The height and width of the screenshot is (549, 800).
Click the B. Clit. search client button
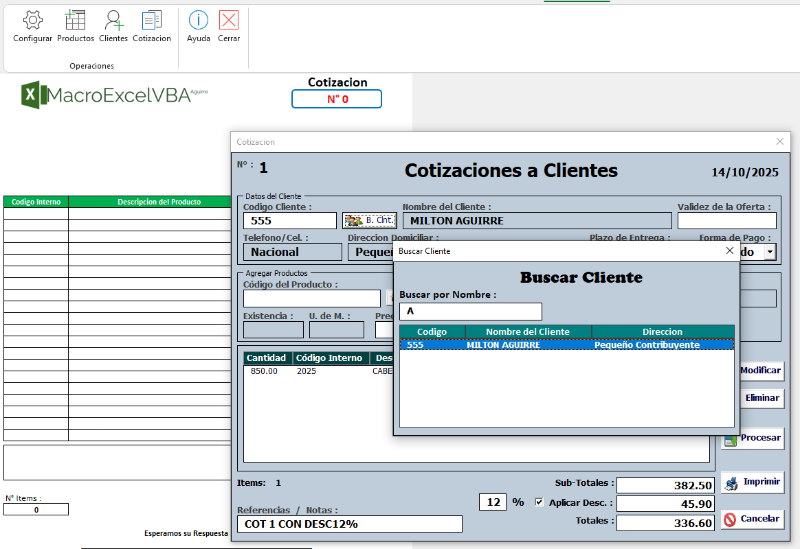[x=369, y=220]
